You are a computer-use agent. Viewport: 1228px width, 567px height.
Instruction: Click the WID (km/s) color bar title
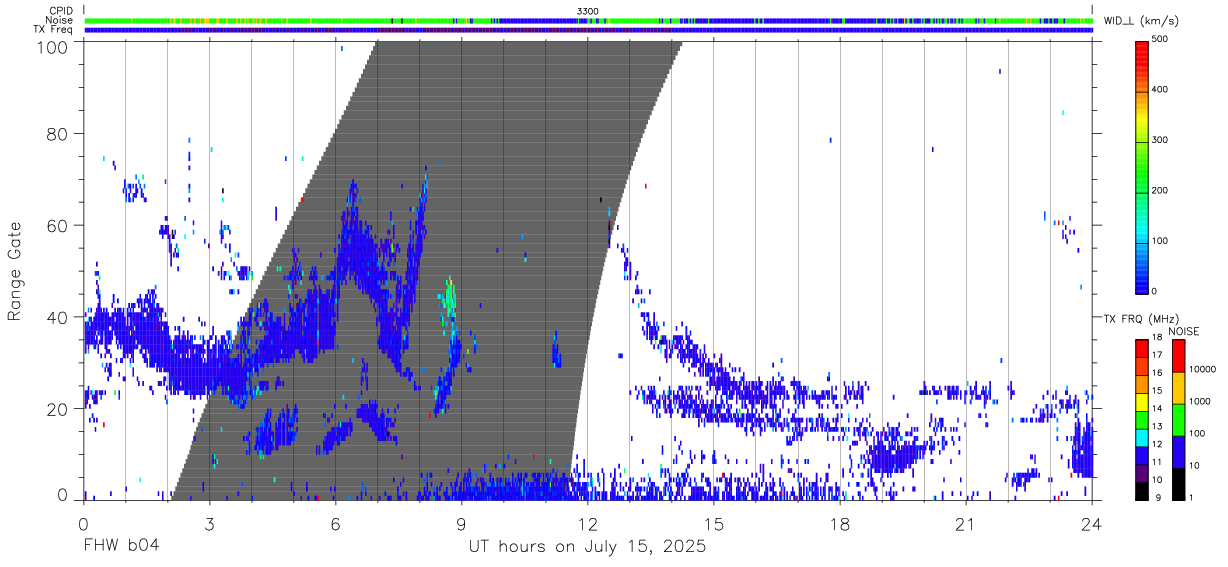pos(1143,20)
